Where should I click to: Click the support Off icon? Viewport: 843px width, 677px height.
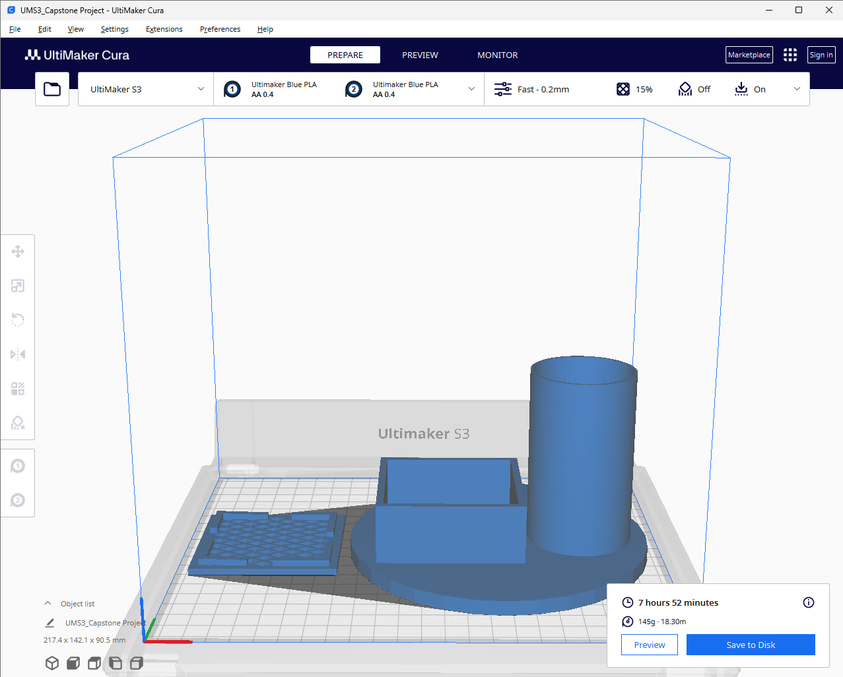coord(685,89)
